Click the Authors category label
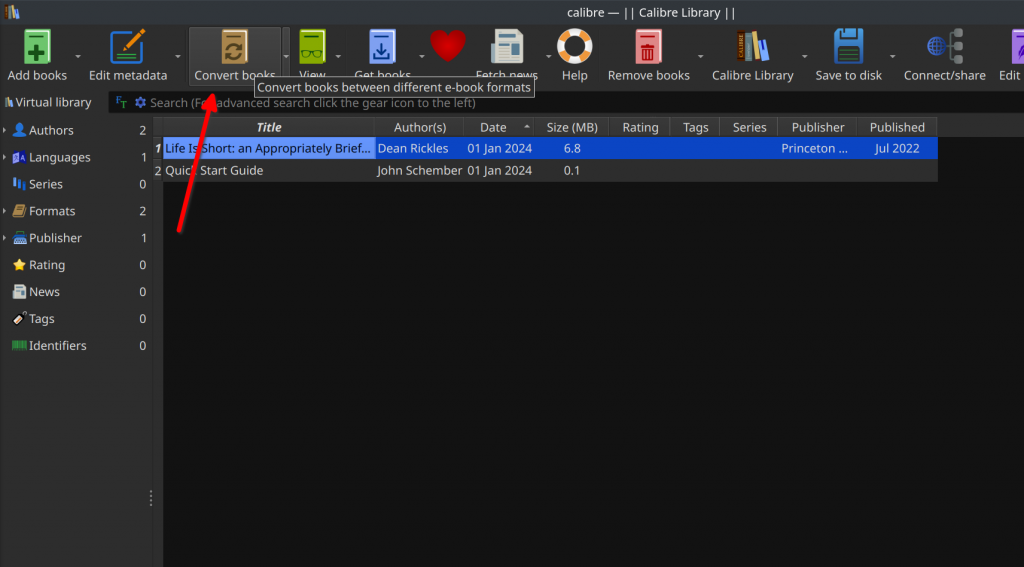The image size is (1024, 567). point(51,130)
